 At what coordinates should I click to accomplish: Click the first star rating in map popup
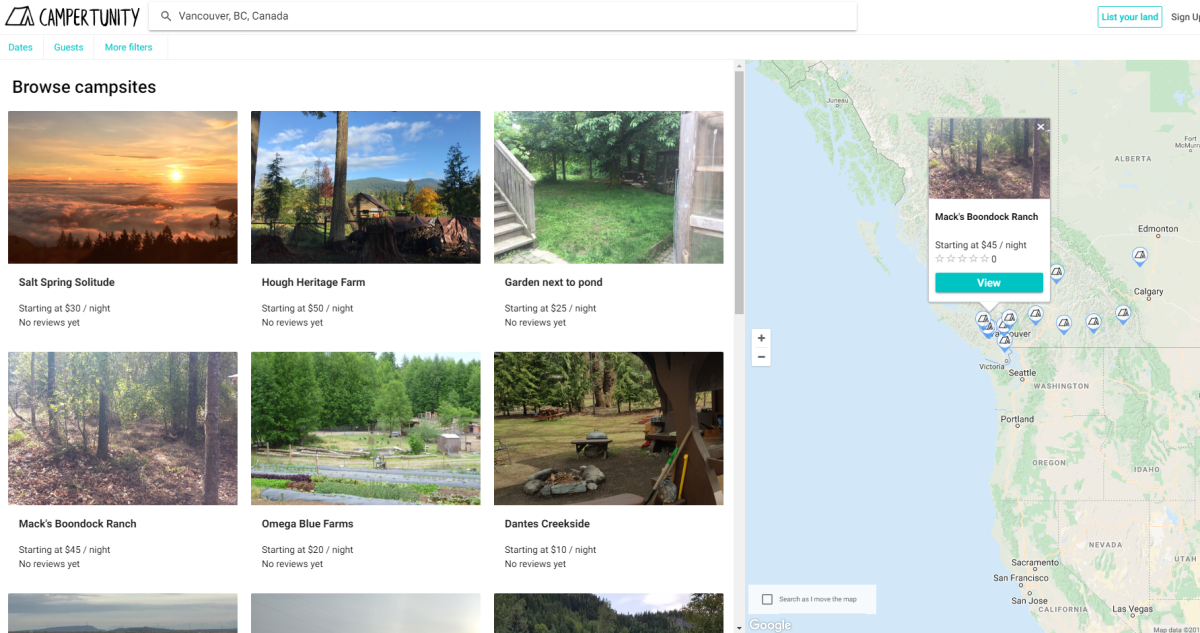coord(938,258)
